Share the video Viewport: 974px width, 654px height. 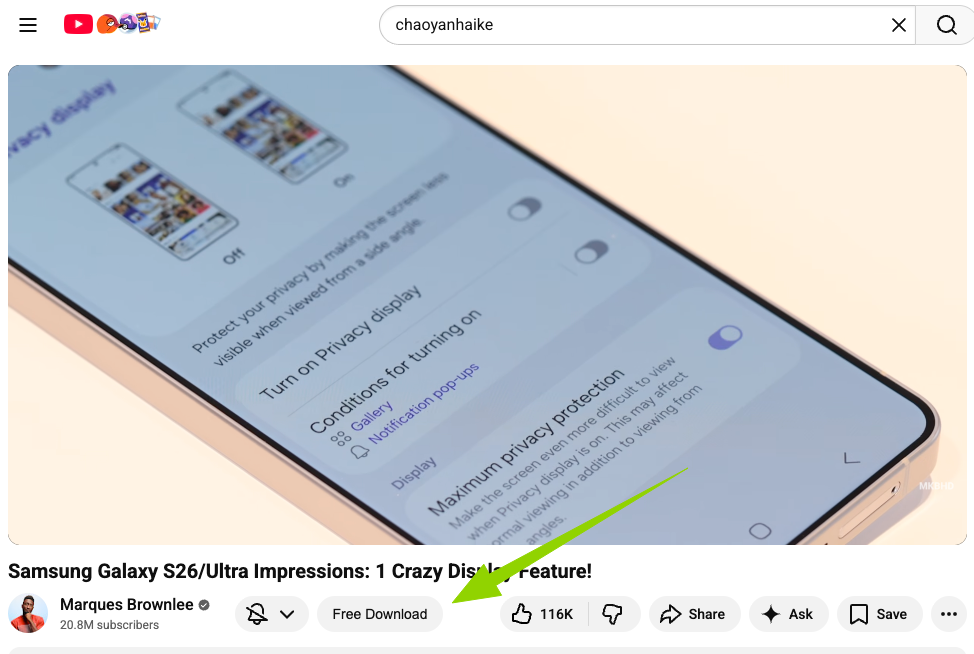coord(694,614)
